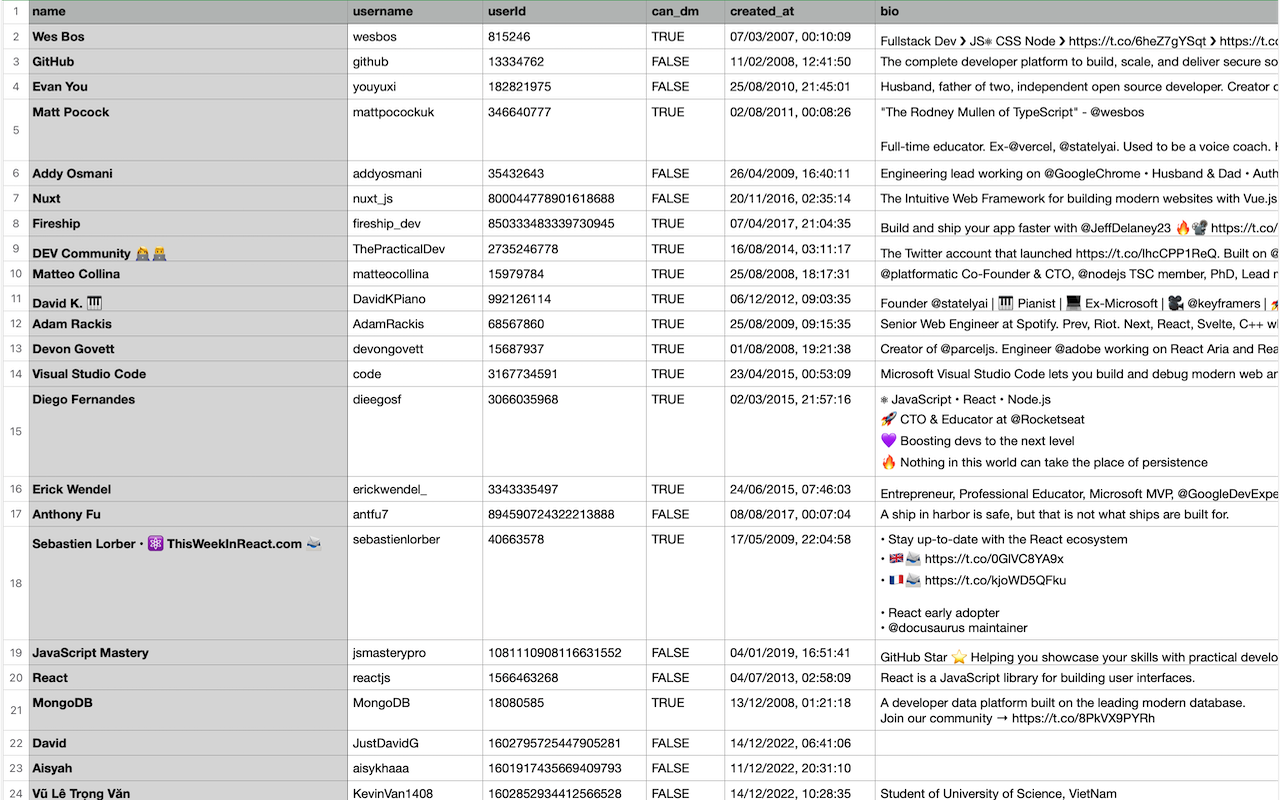Select the 'Vũ Lê Trọng Văn' name cell

[x=188, y=791]
